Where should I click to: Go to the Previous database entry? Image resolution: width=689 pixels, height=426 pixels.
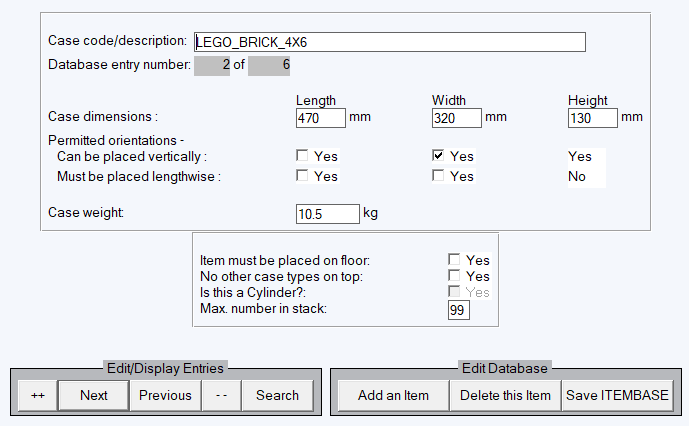click(x=165, y=395)
